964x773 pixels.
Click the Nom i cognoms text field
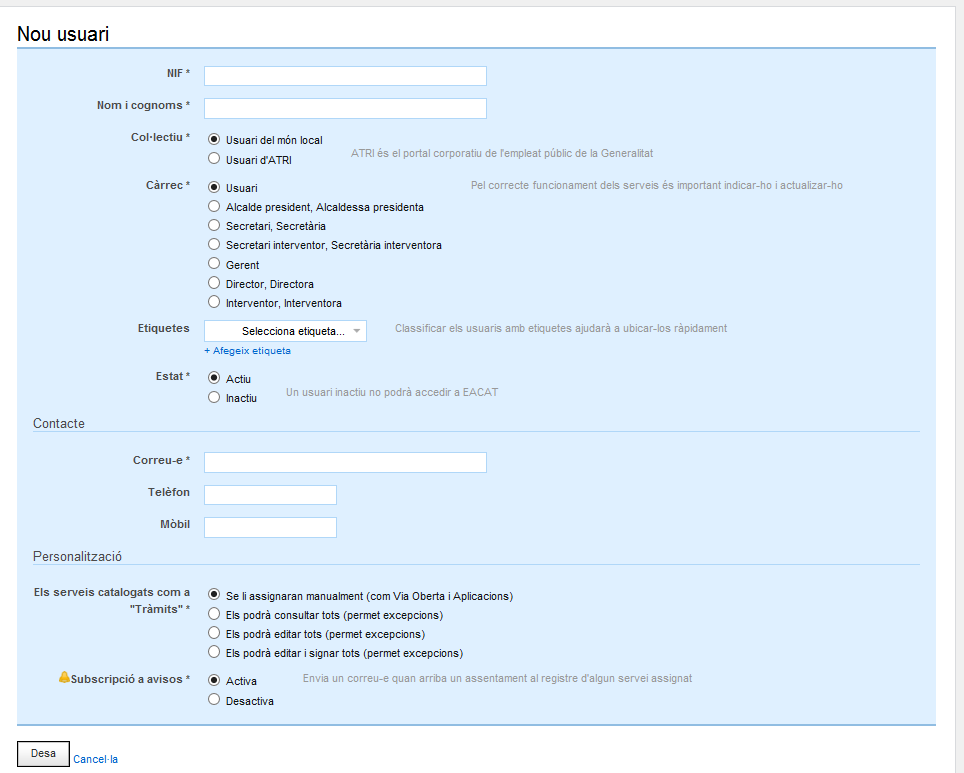pyautogui.click(x=345, y=108)
